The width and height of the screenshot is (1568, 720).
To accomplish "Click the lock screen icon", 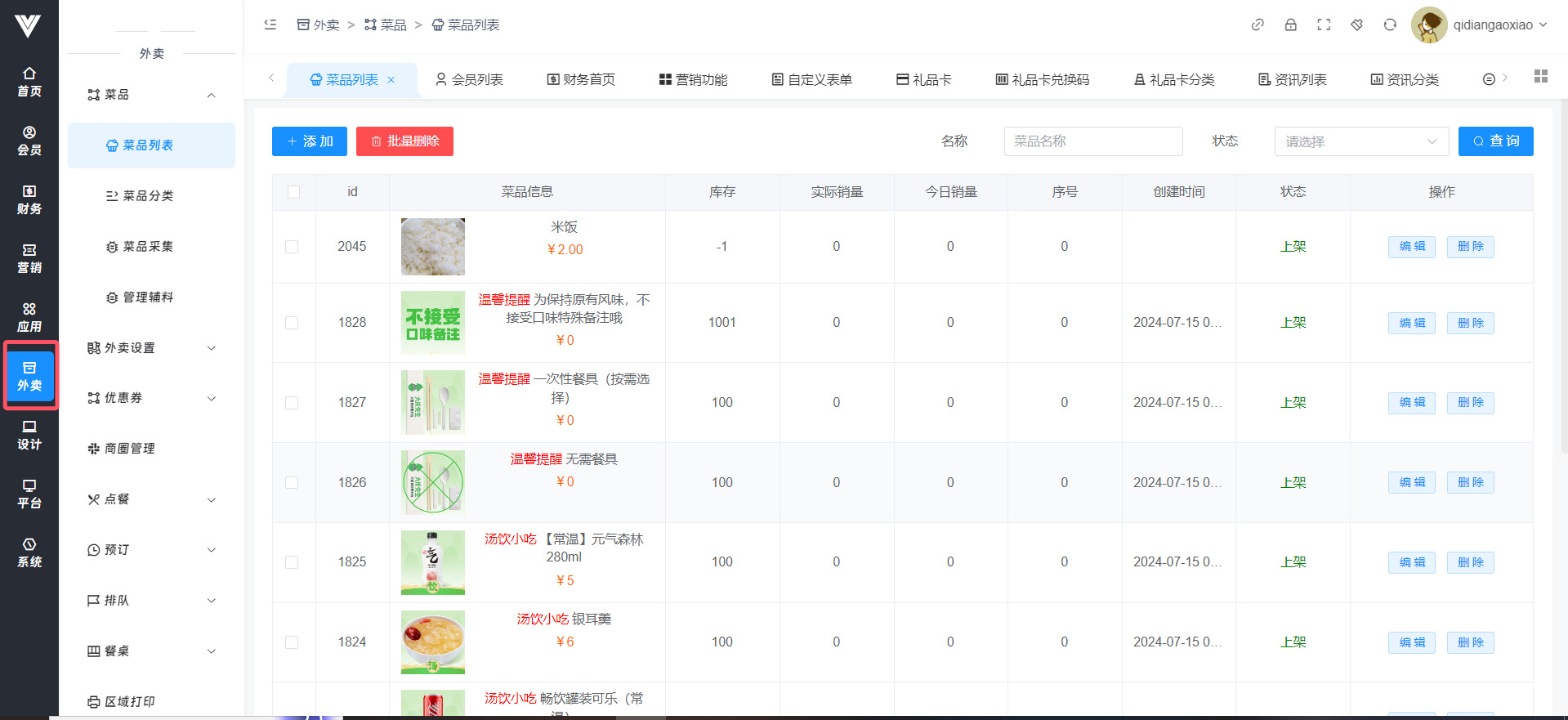I will coord(1291,25).
